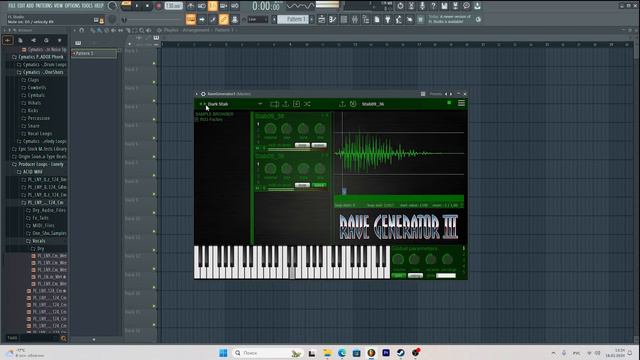Image resolution: width=640 pixels, height=360 pixels.
Task: Open Steam from the taskbar
Action: 400,353
